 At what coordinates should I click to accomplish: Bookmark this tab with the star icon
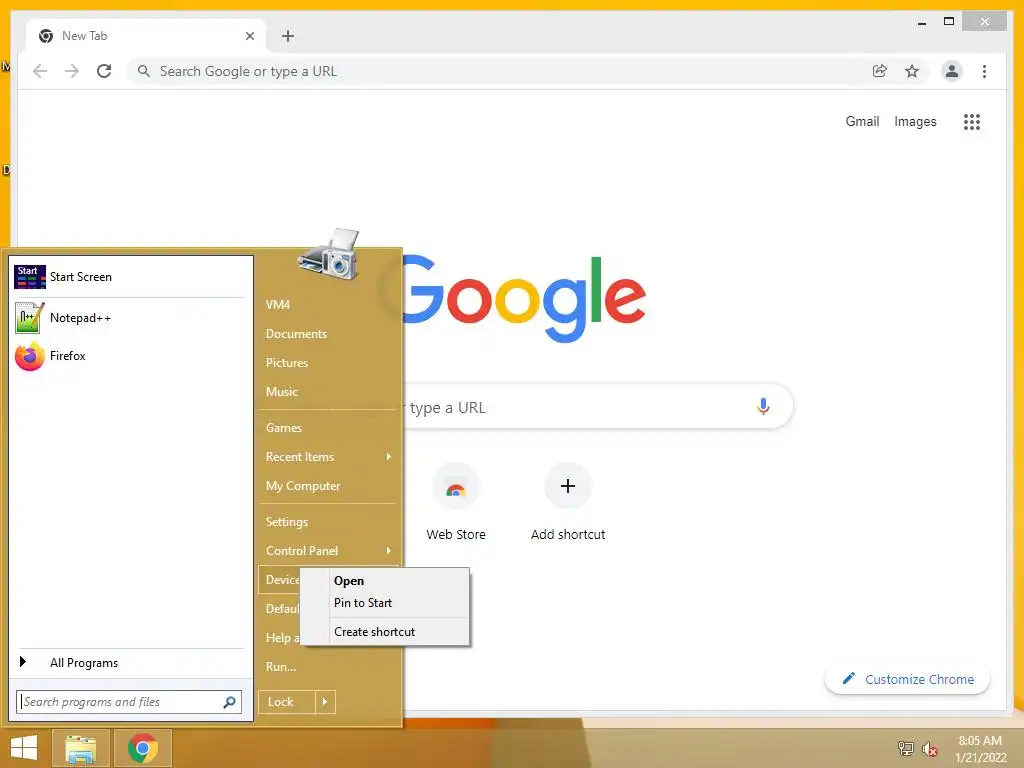tap(912, 71)
